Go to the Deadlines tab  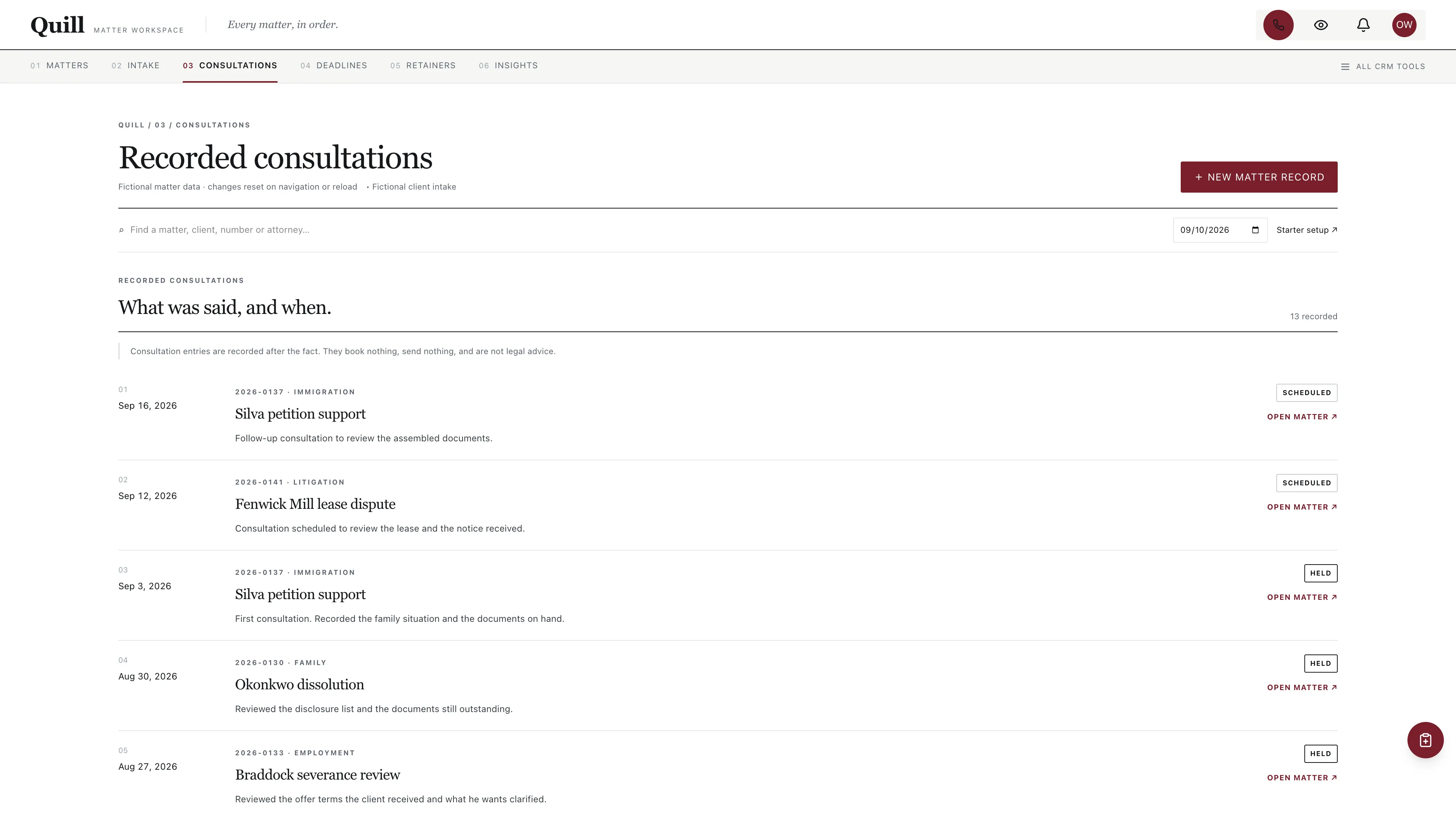tap(334, 66)
